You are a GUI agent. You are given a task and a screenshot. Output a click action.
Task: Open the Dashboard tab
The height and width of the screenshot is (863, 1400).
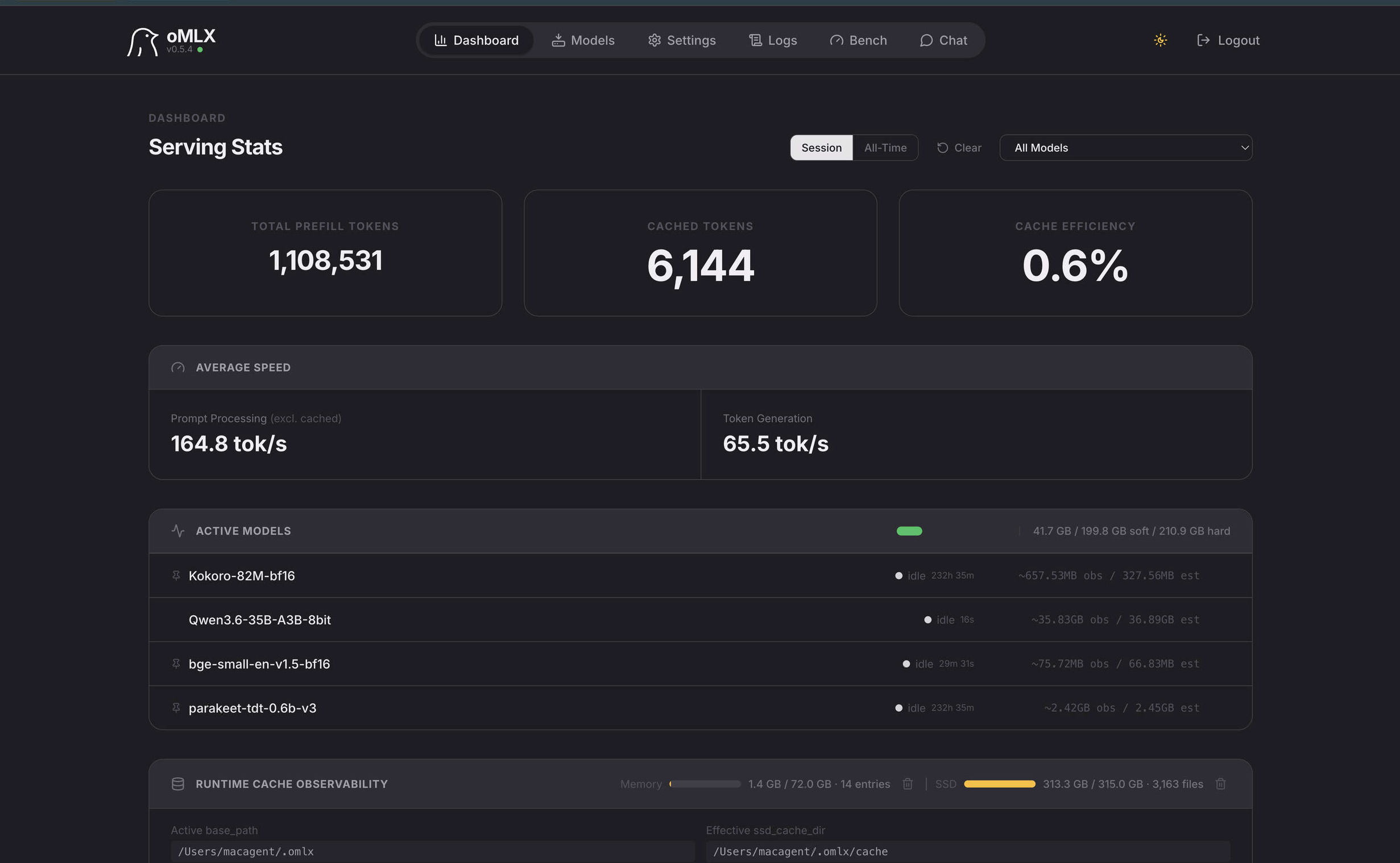pyautogui.click(x=477, y=40)
